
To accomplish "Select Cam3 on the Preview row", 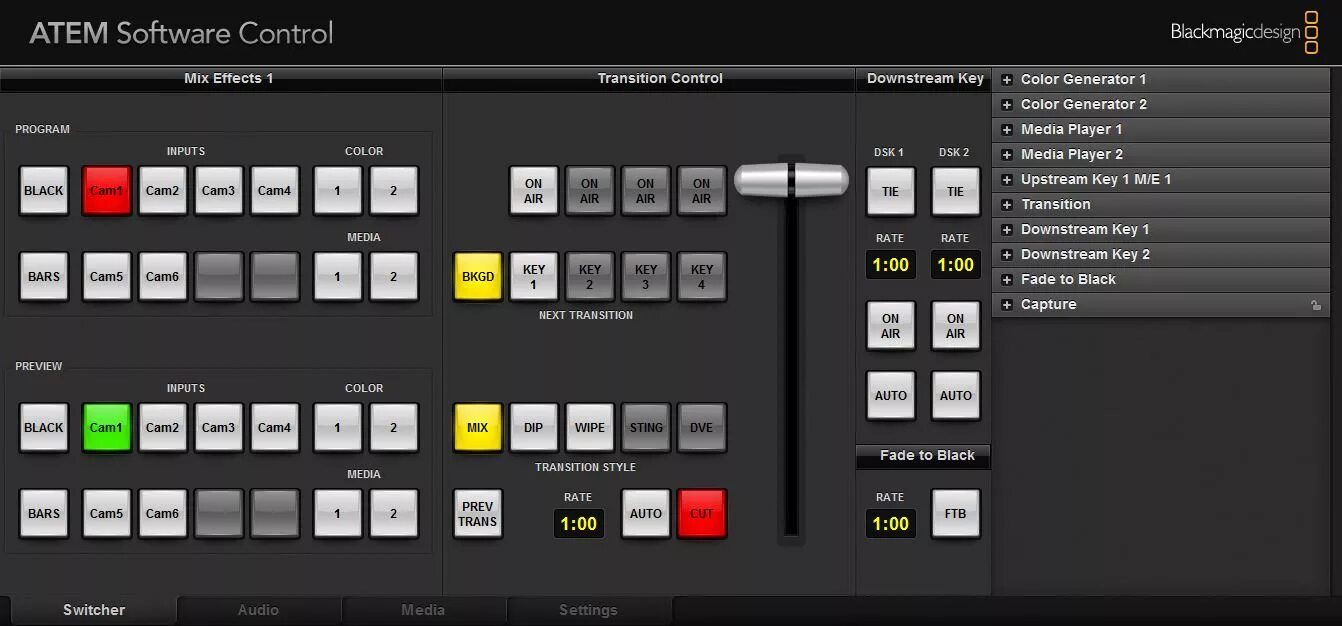I will coord(218,427).
